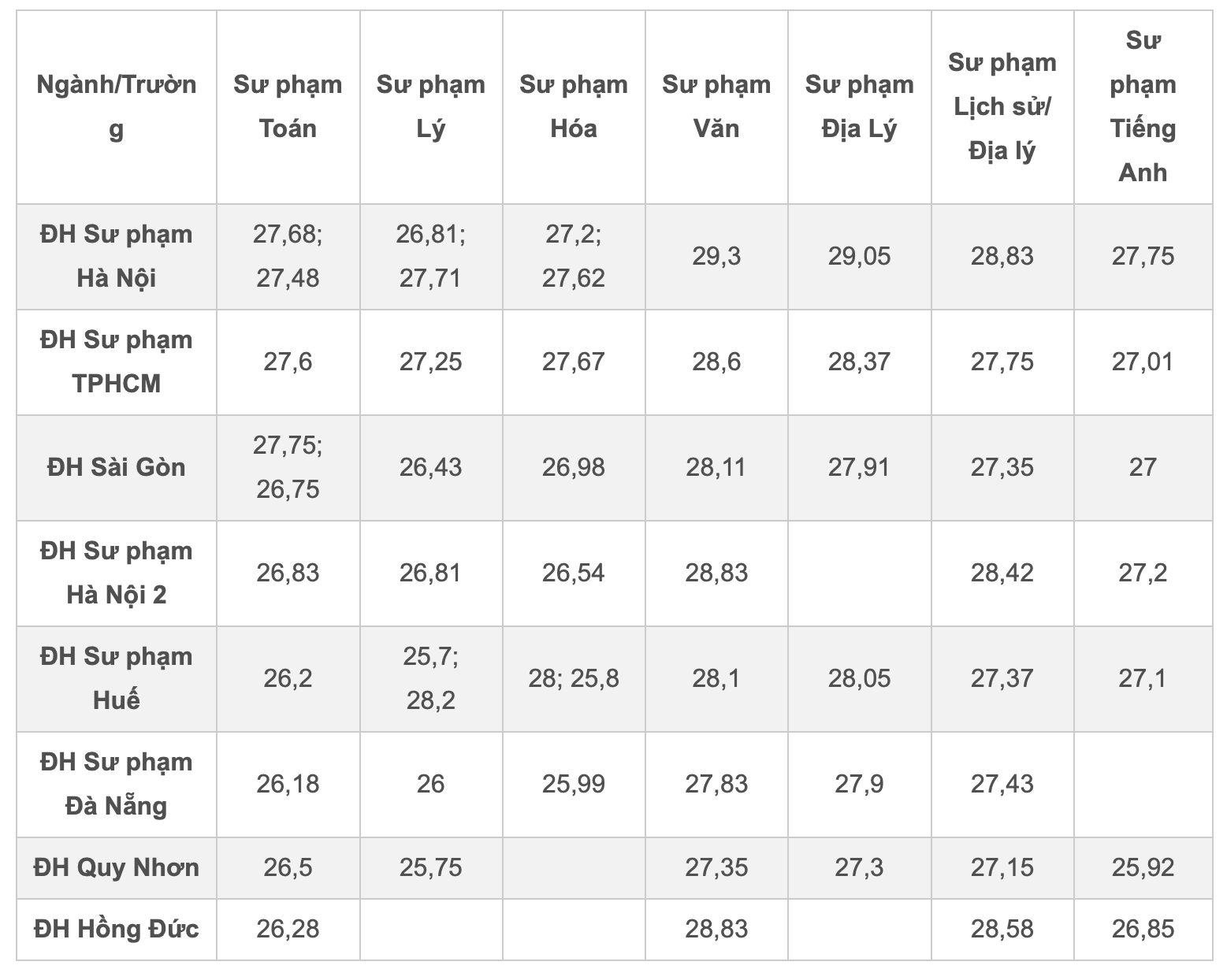Click the ĐH Sài Gòn row label

pyautogui.click(x=117, y=467)
